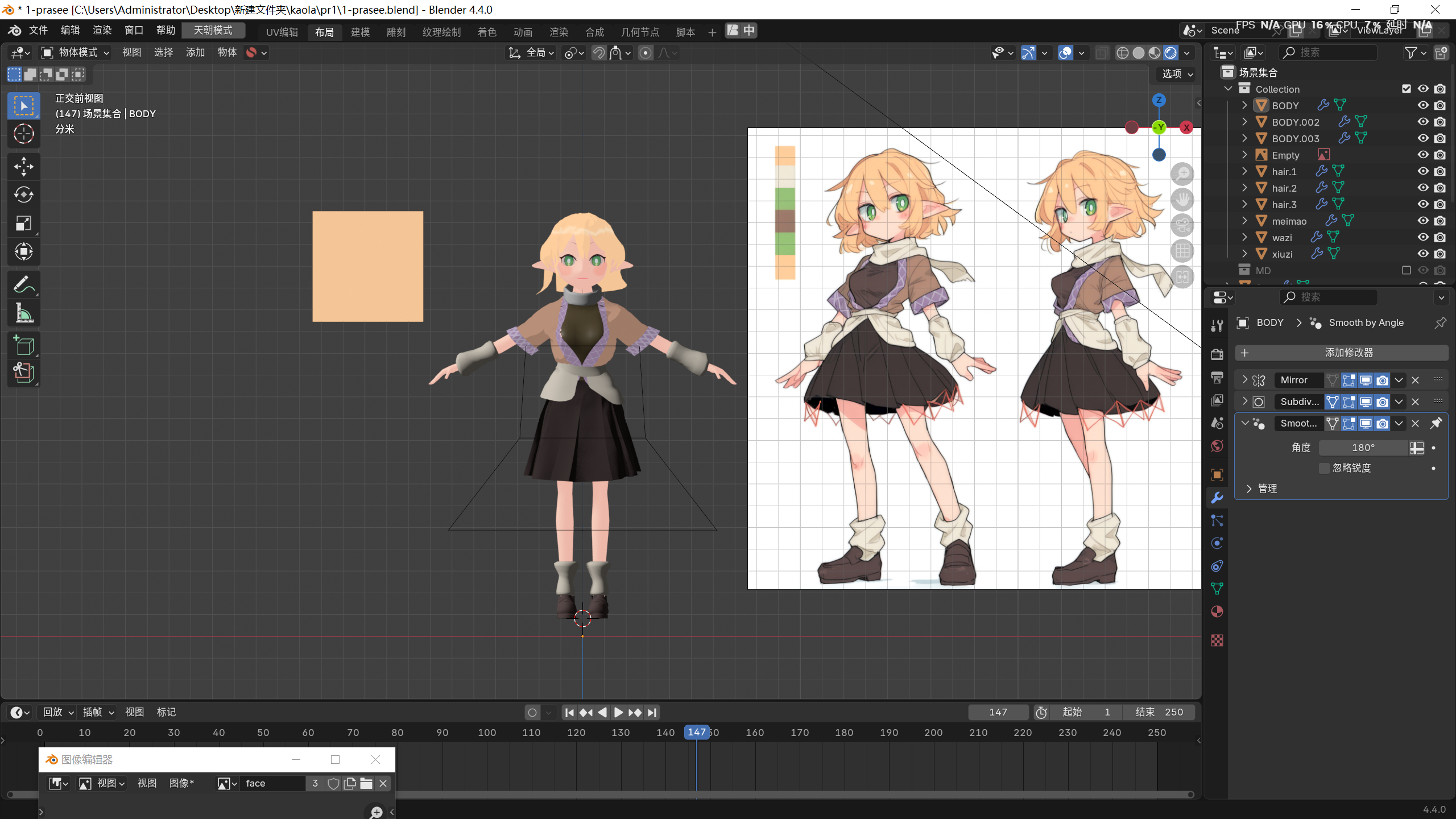Open the Output properties tab
Image resolution: width=1456 pixels, height=819 pixels.
(x=1217, y=377)
